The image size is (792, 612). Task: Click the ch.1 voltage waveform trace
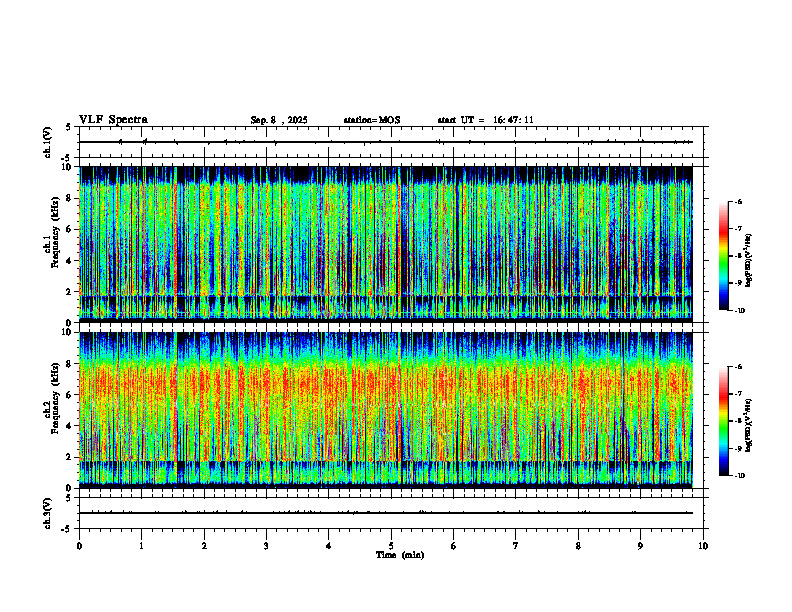tap(386, 142)
